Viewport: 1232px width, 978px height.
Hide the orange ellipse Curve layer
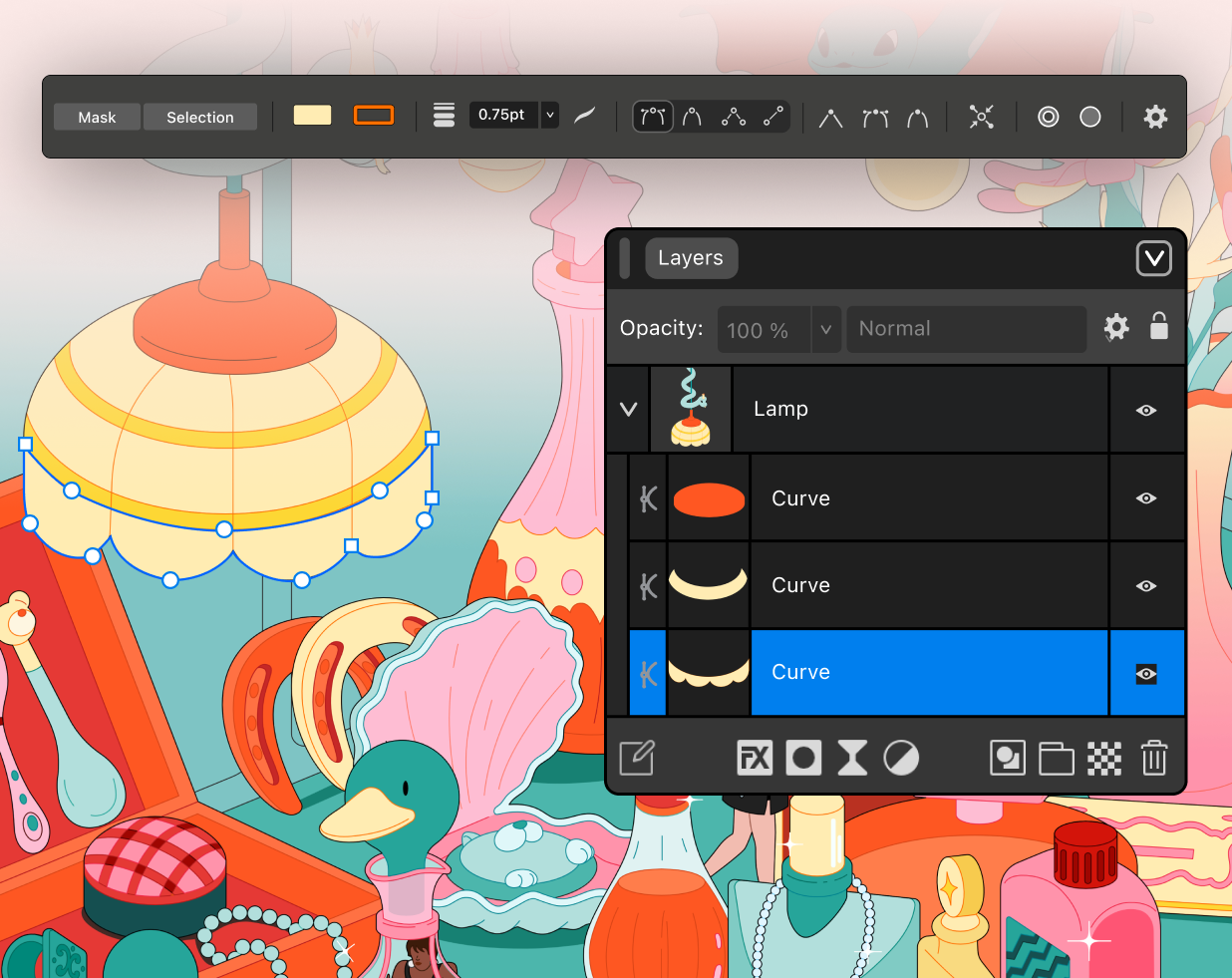click(1146, 497)
